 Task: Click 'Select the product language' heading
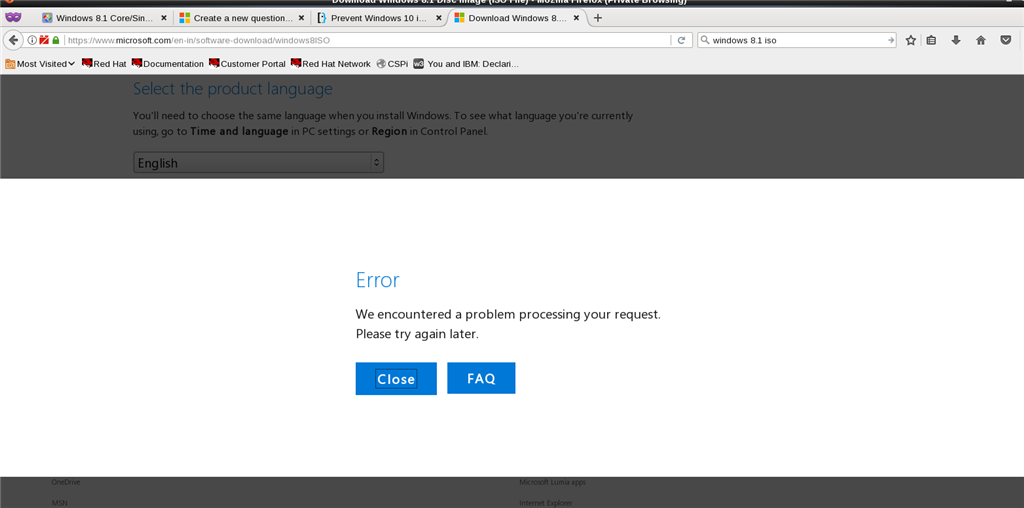232,89
